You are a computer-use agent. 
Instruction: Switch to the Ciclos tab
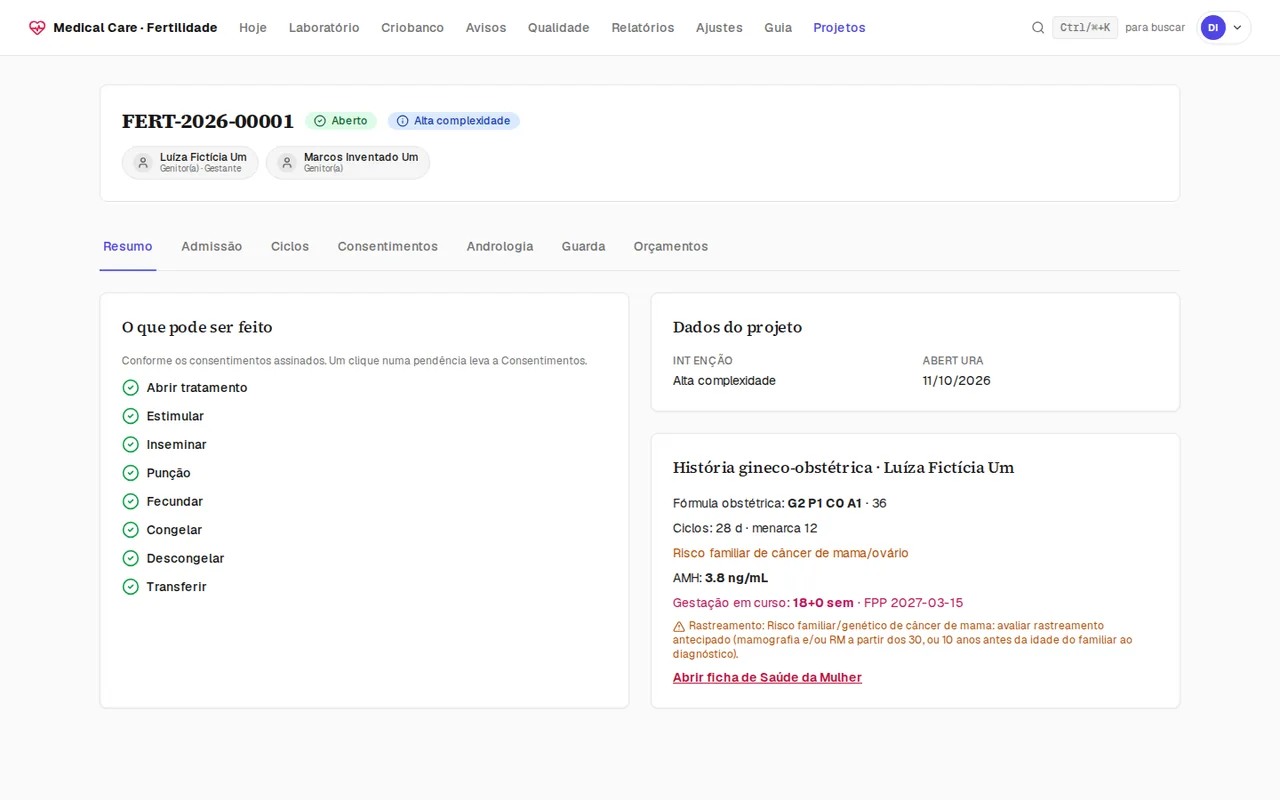[x=290, y=247]
